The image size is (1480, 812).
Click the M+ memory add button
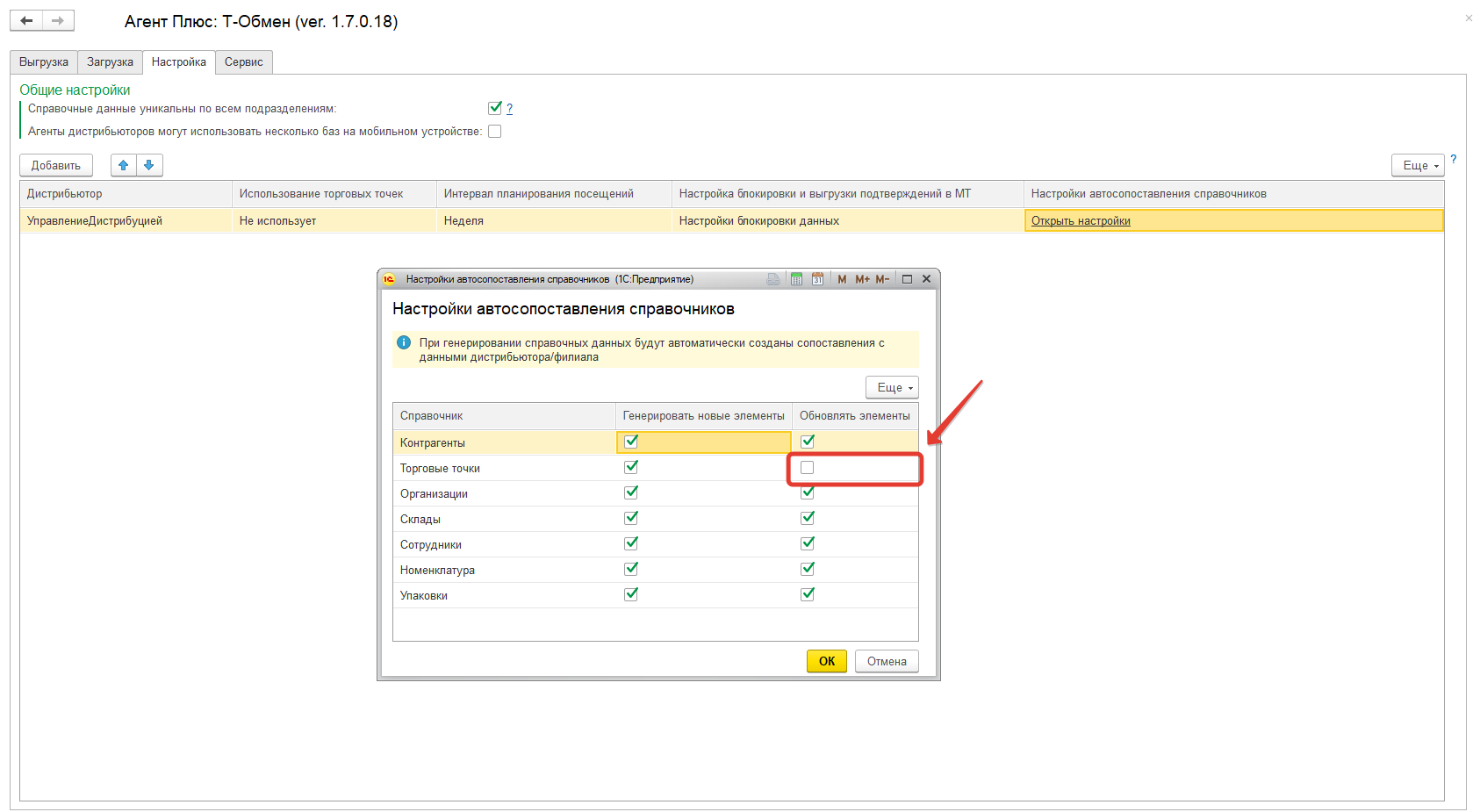pyautogui.click(x=862, y=279)
